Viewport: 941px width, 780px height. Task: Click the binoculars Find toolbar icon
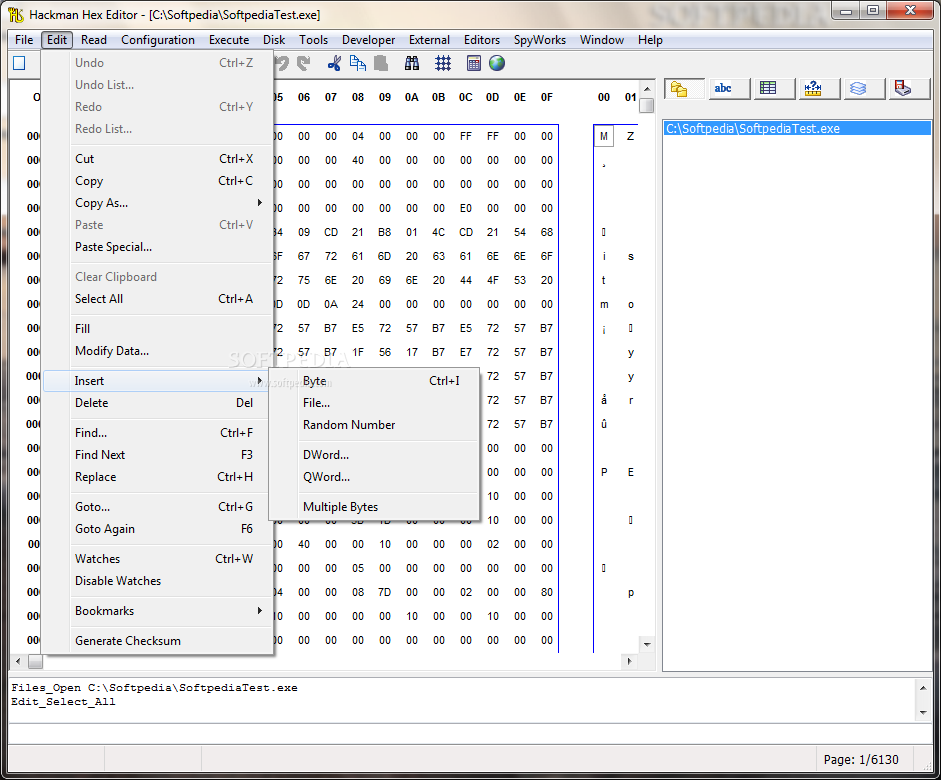point(412,63)
